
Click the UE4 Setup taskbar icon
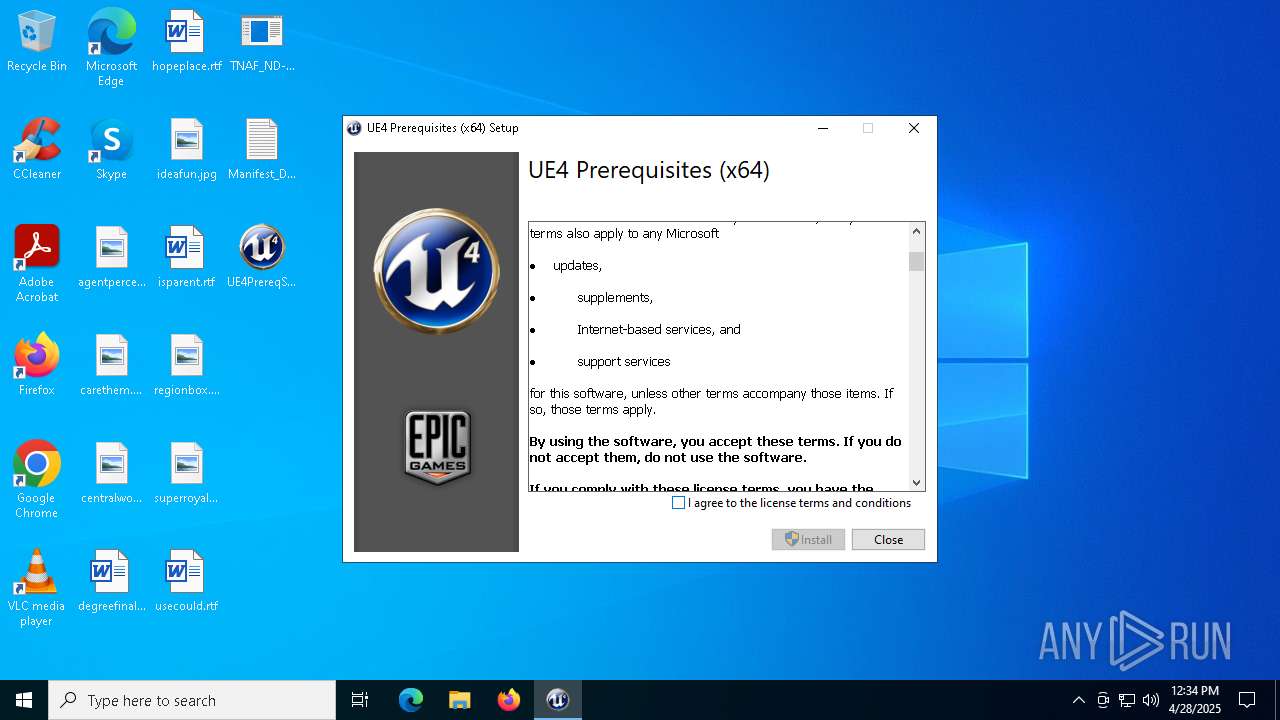557,700
